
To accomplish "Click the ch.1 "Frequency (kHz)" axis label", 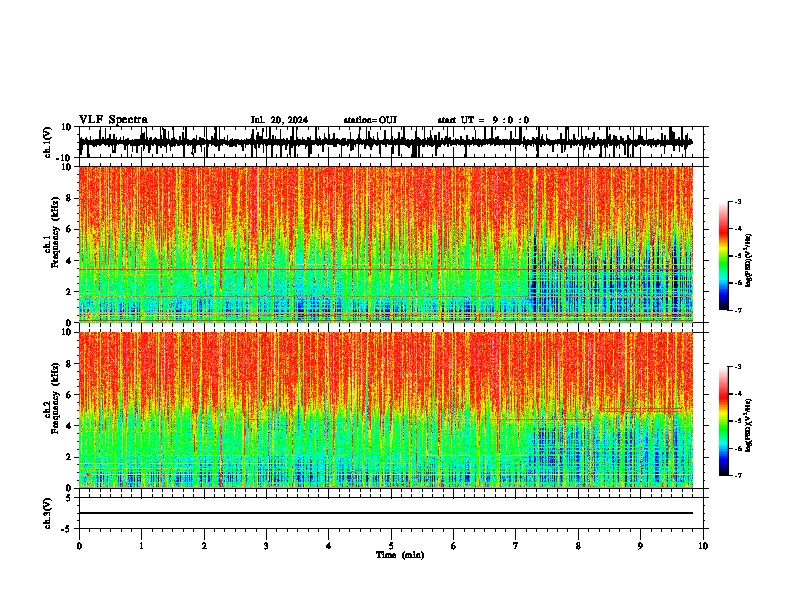I will [55, 233].
